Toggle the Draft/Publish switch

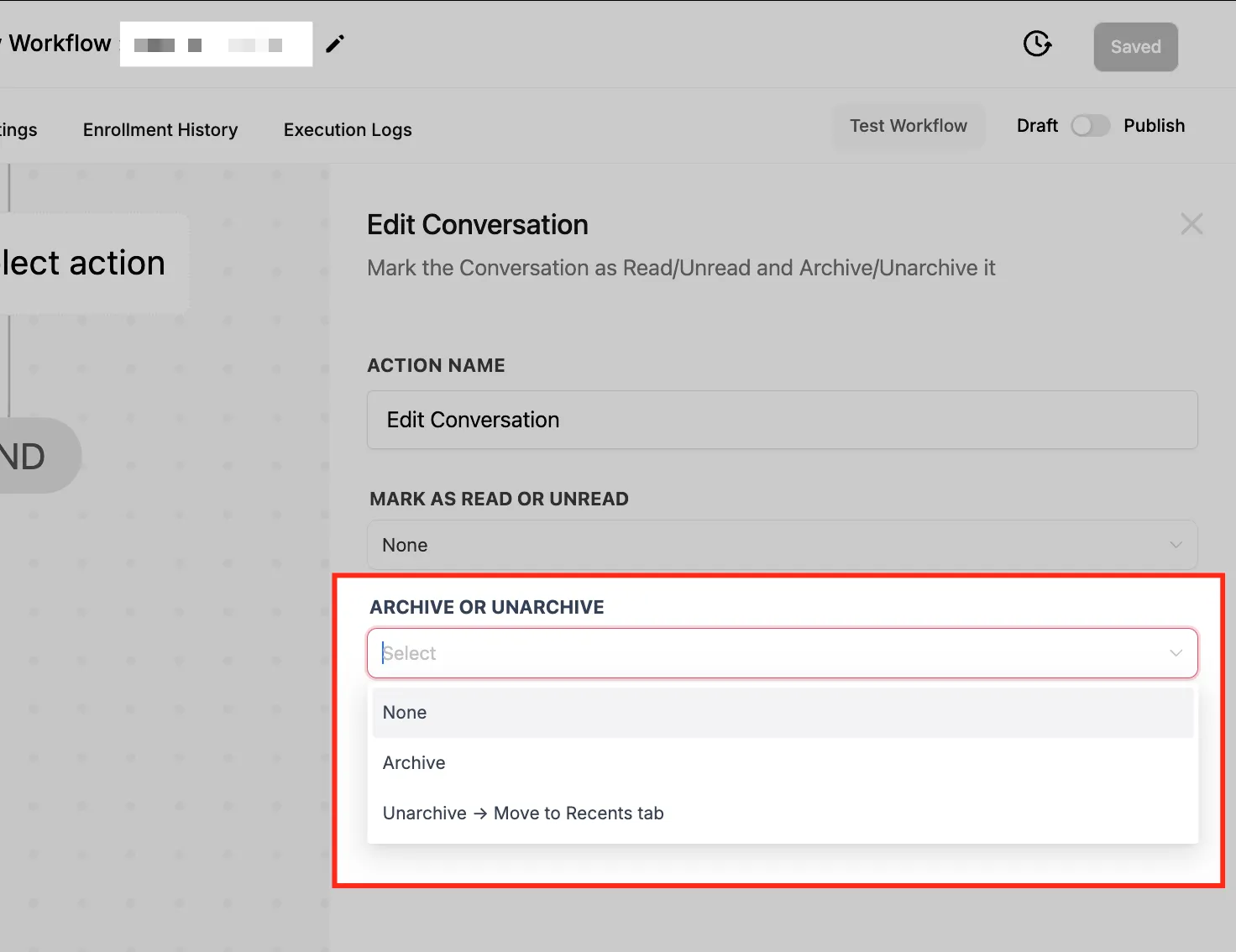coord(1090,126)
